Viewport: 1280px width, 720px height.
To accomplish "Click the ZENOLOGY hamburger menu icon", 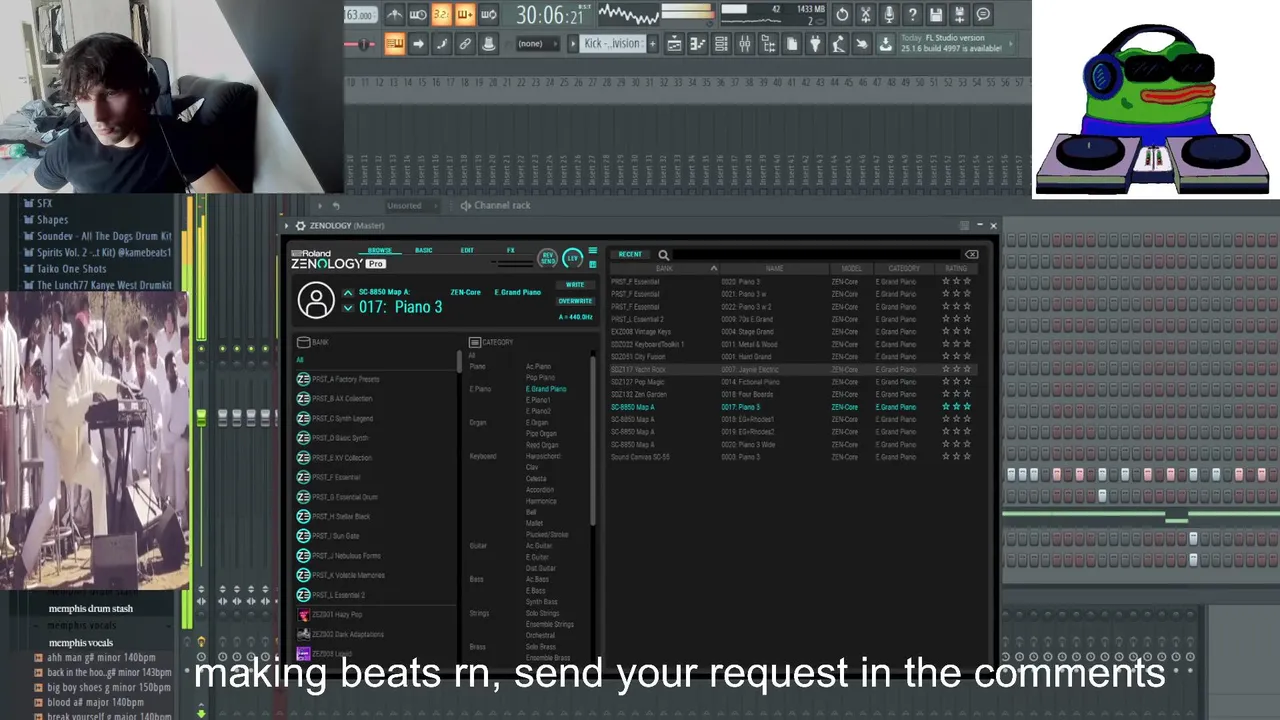I will [593, 251].
